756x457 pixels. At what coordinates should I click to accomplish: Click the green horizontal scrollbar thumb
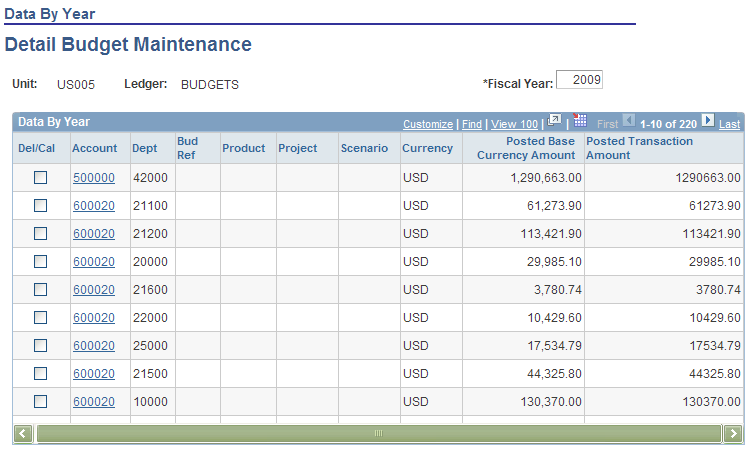[379, 433]
